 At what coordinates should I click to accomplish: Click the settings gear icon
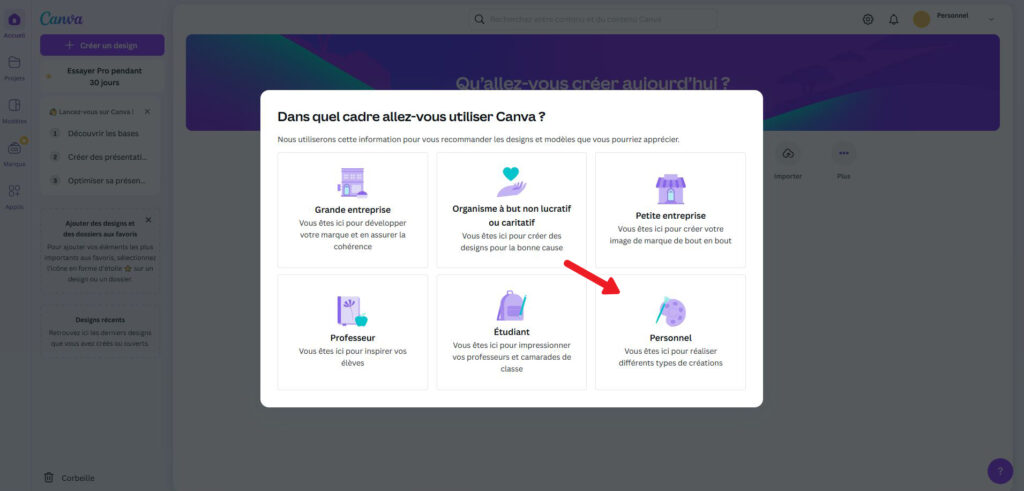(867, 19)
